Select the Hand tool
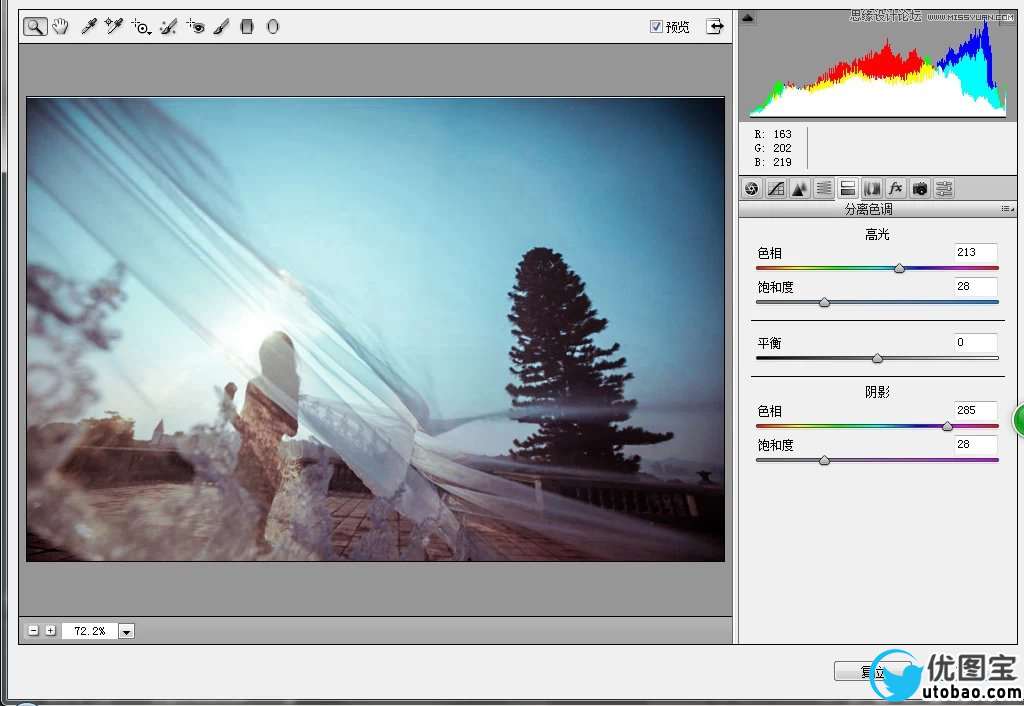Viewport: 1024px width, 706px height. [61, 27]
